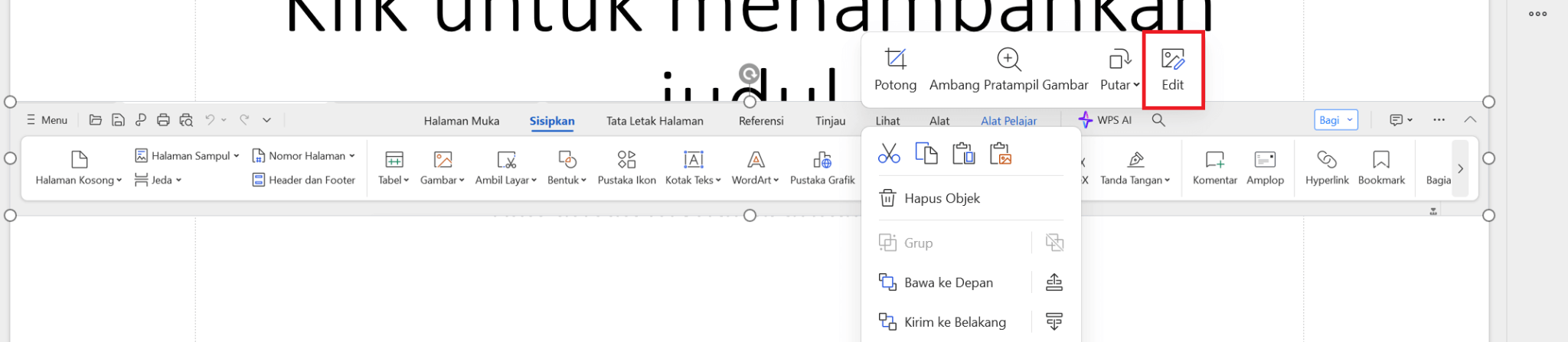Select the Potong crop tool

coord(895,70)
